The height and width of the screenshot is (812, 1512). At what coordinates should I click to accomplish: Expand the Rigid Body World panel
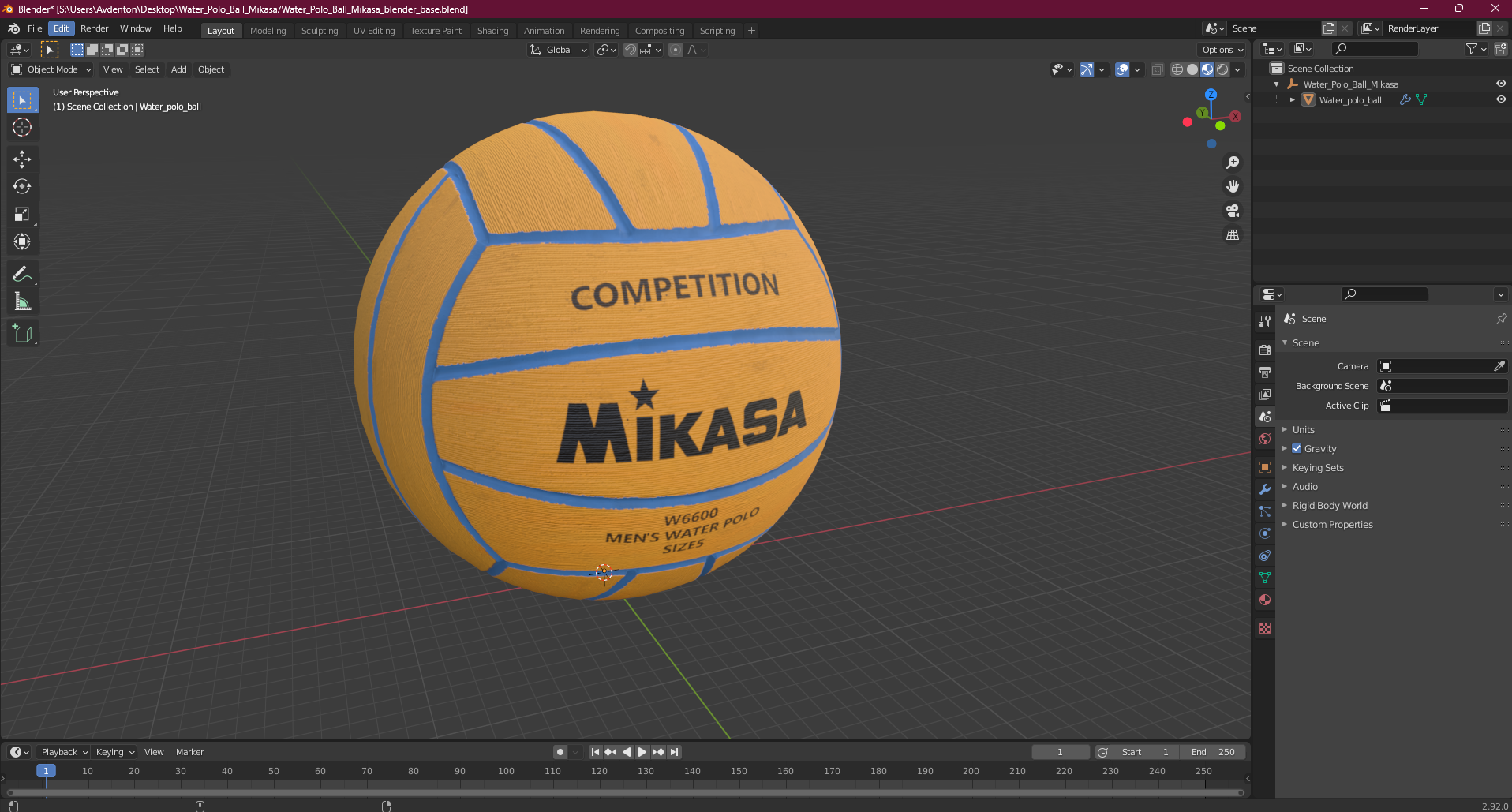click(1330, 505)
